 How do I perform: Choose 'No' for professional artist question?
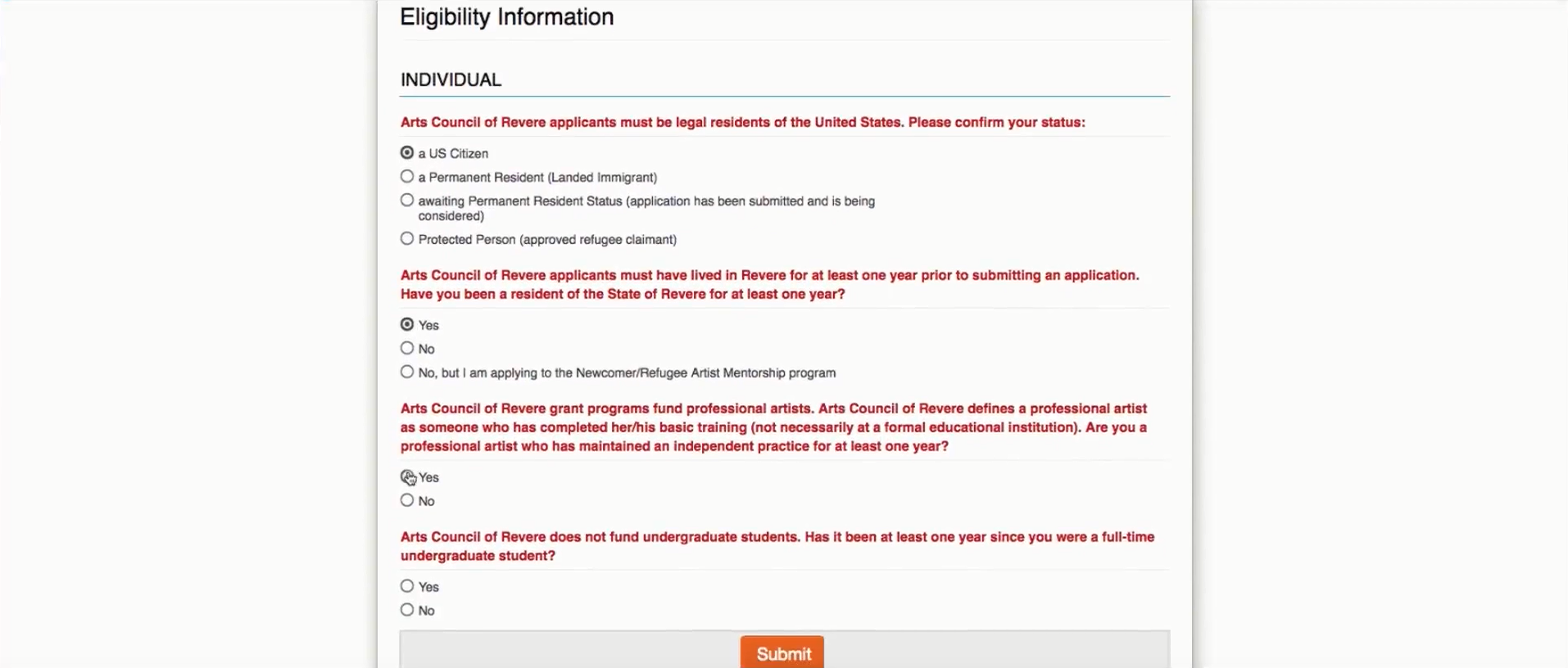click(407, 501)
